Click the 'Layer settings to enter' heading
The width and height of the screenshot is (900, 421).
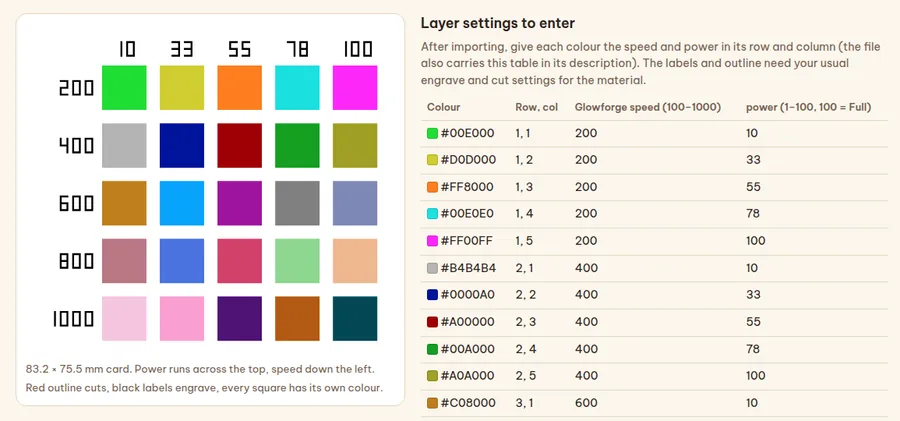tap(498, 23)
